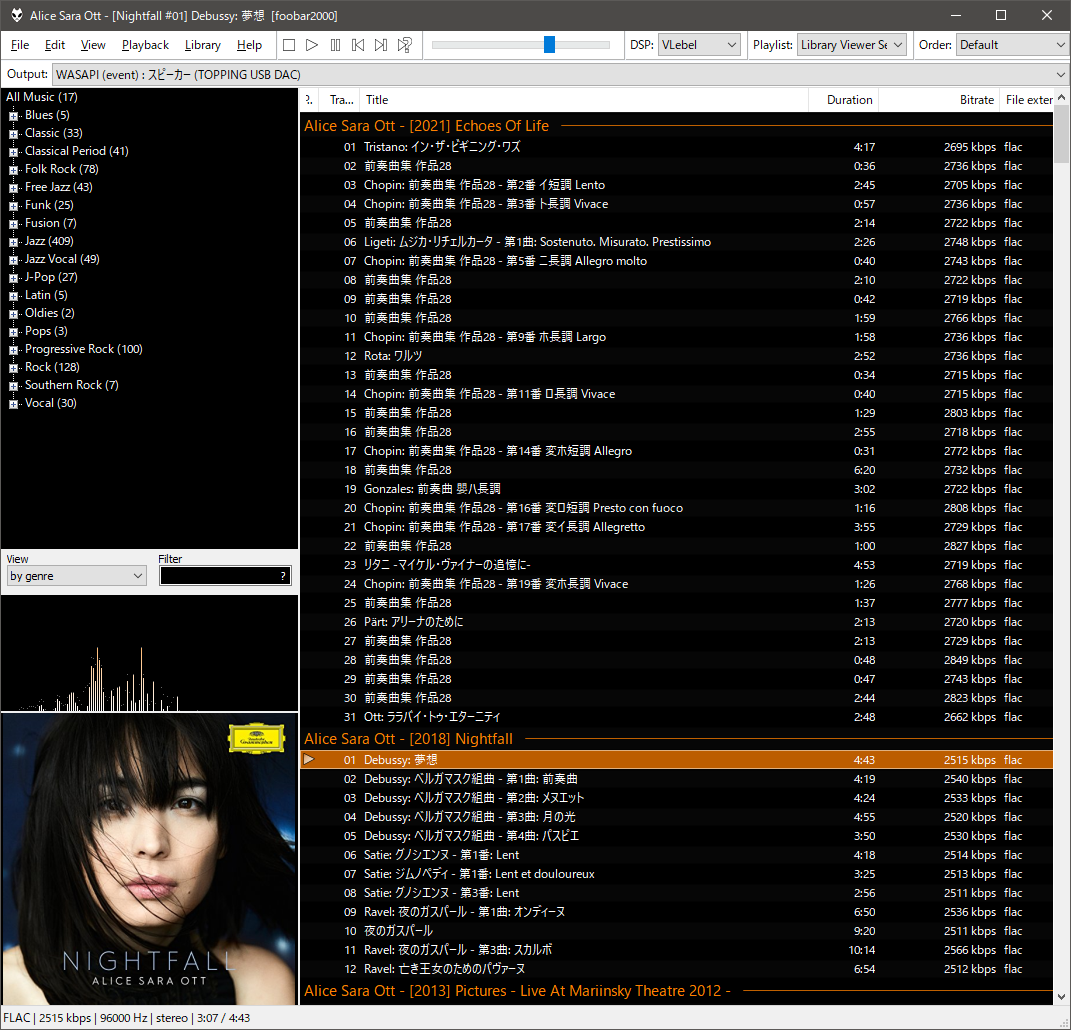
Task: Skip to the previous track
Action: coord(358,45)
